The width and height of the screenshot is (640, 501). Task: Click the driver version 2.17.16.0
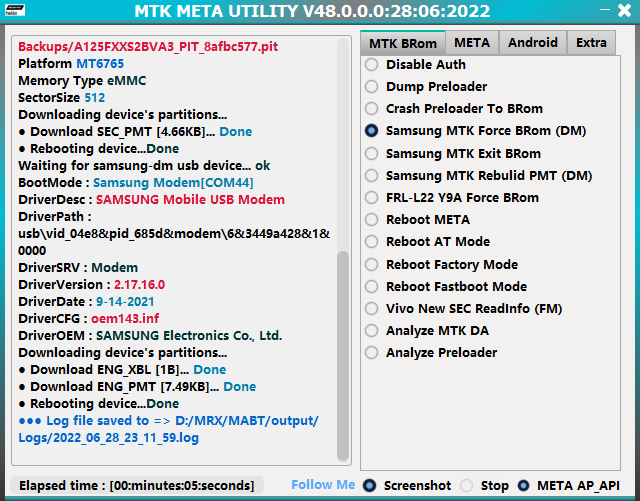pos(139,285)
